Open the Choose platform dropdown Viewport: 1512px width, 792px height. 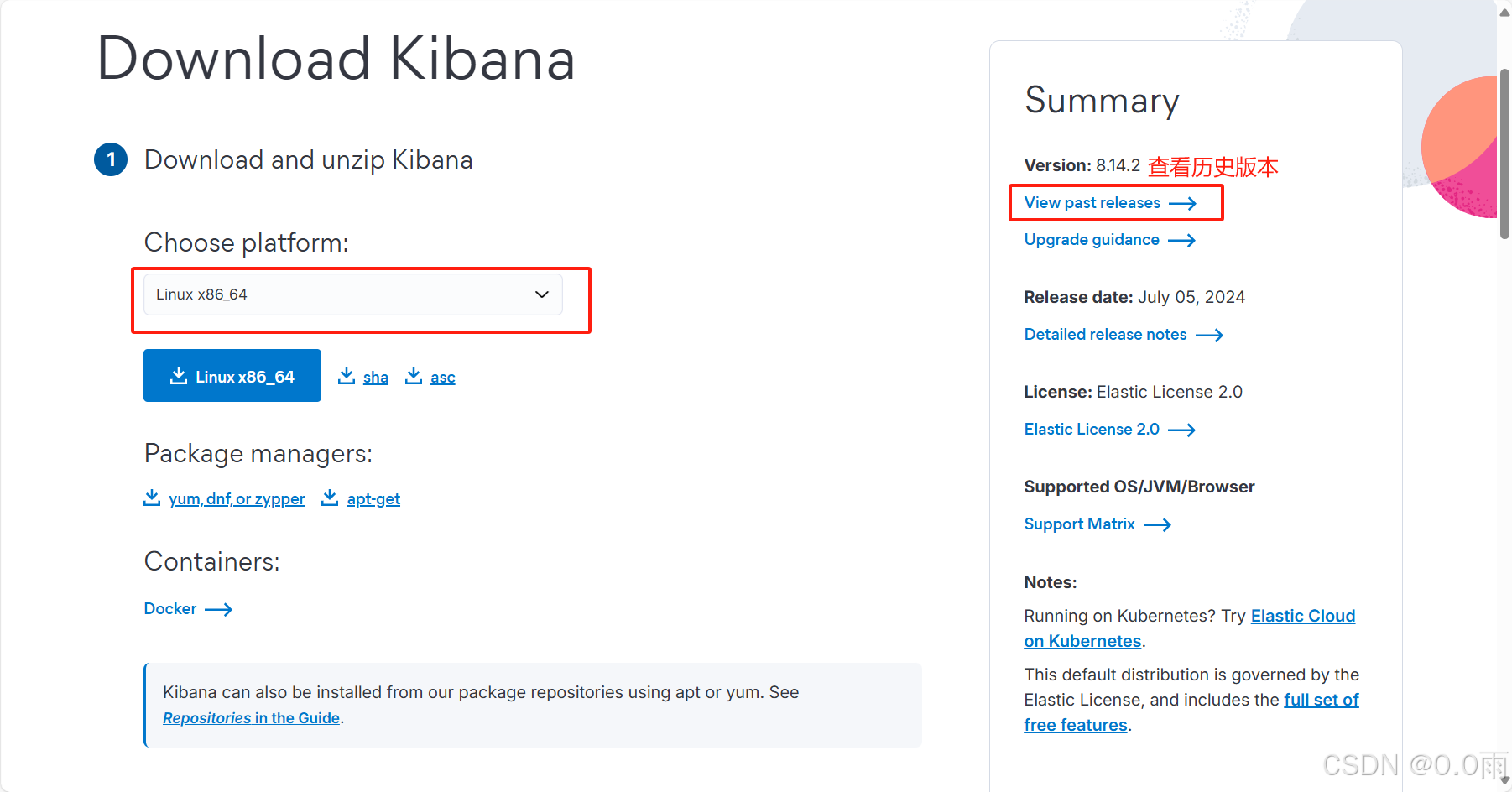click(352, 294)
